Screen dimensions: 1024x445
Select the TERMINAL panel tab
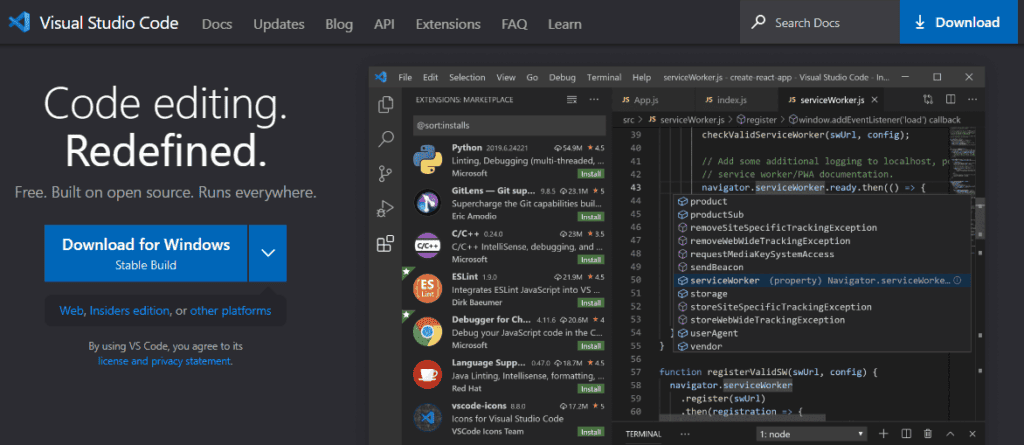(x=643, y=434)
